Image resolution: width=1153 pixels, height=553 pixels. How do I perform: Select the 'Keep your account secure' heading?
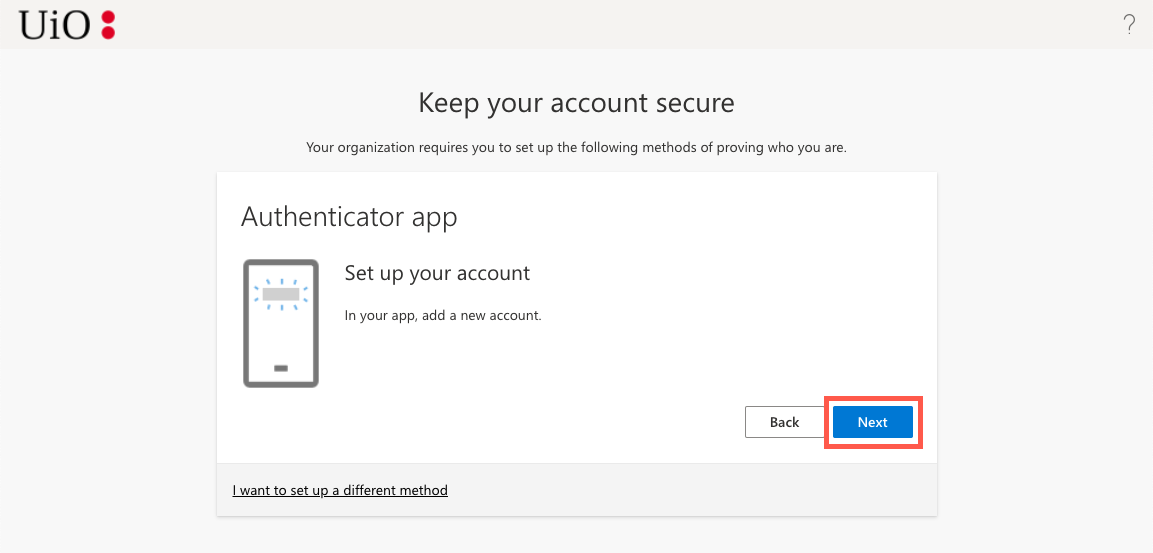[x=576, y=103]
